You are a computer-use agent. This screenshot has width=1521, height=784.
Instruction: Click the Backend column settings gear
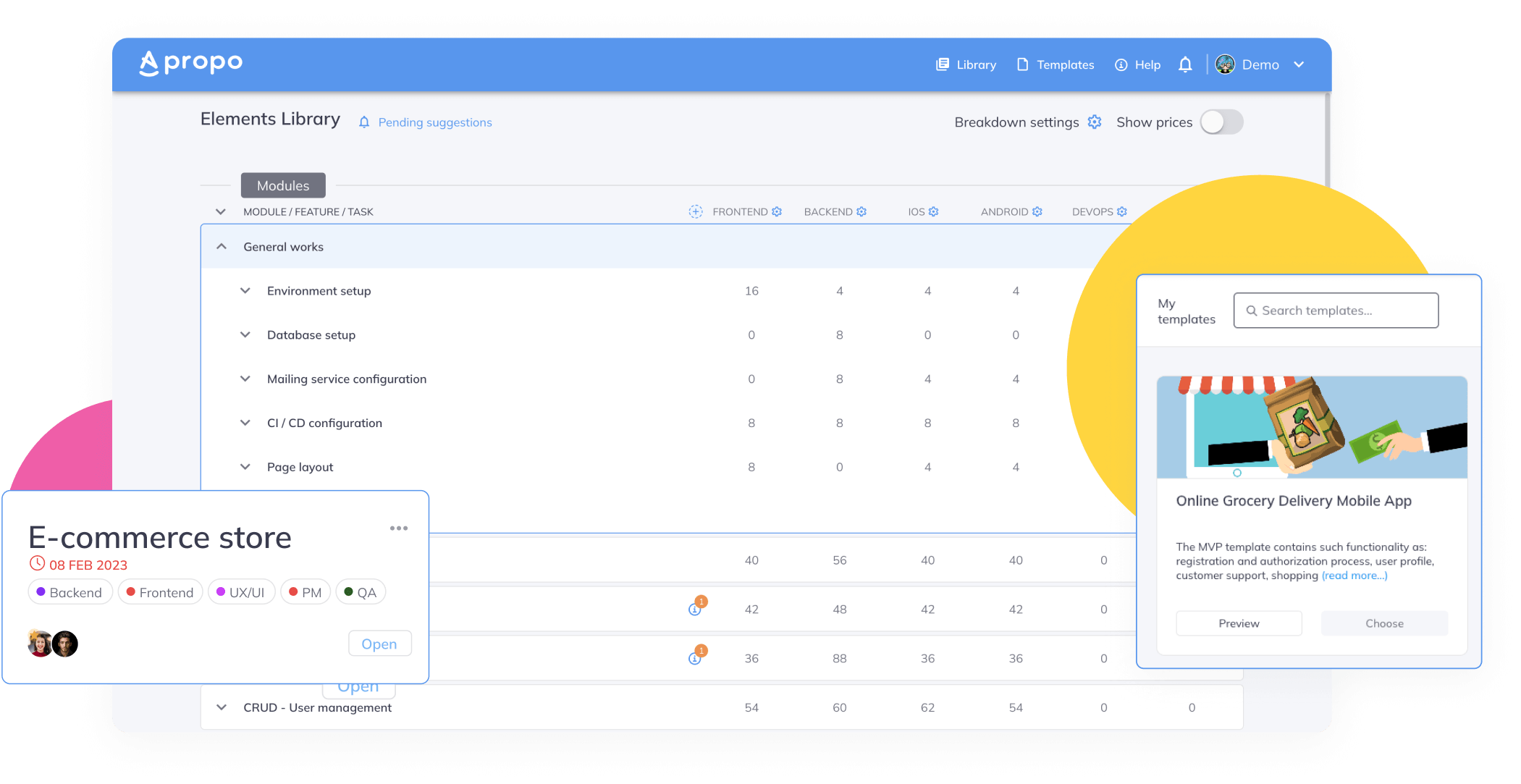pyautogui.click(x=861, y=212)
